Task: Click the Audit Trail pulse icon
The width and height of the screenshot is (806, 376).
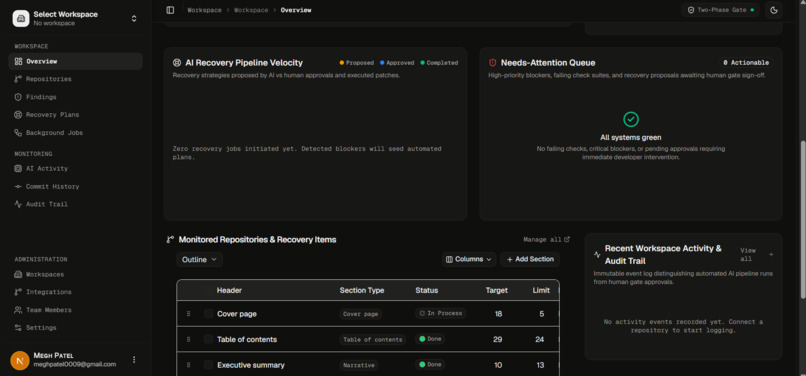Action: click(x=18, y=204)
